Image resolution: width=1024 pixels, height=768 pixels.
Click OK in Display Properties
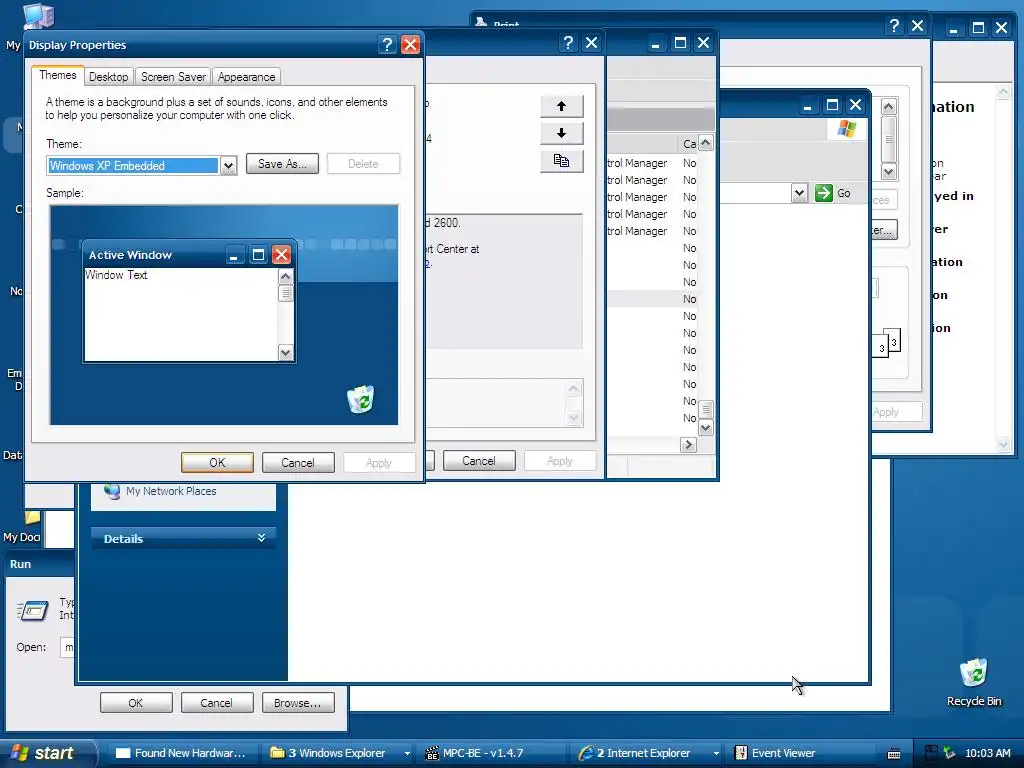coord(217,462)
